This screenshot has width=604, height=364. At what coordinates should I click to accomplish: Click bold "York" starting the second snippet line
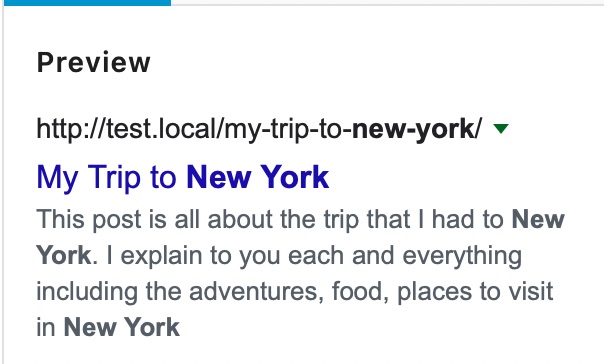[x=64, y=256]
